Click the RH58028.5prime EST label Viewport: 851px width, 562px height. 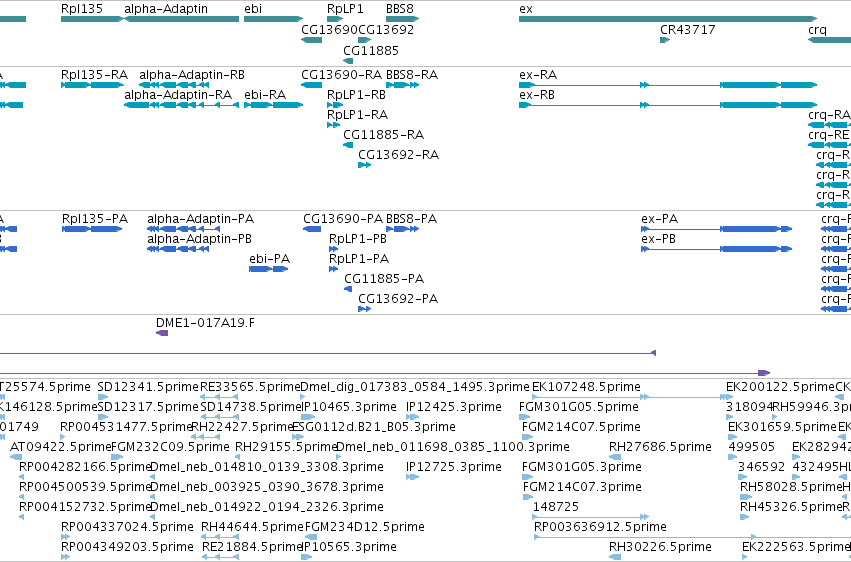[x=790, y=487]
